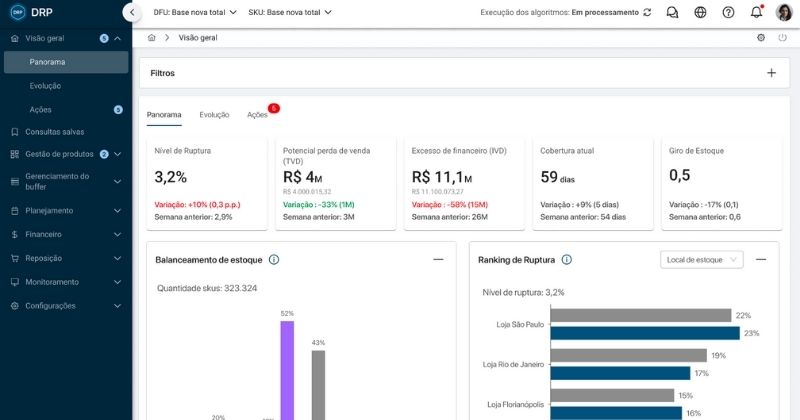Click the refresh icon beside Em processamento
800x420 pixels.
pyautogui.click(x=647, y=12)
